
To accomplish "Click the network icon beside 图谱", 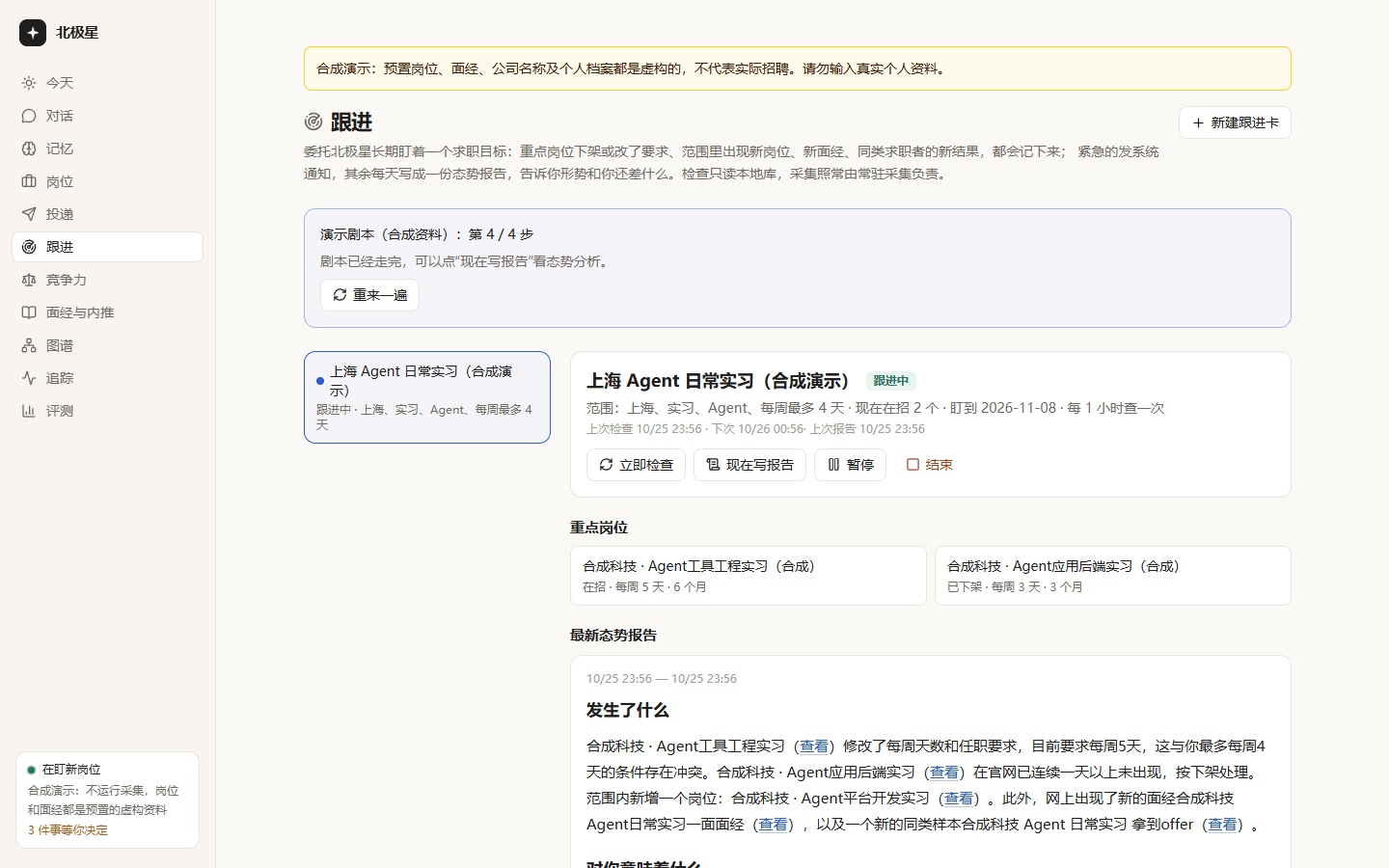I will click(29, 345).
